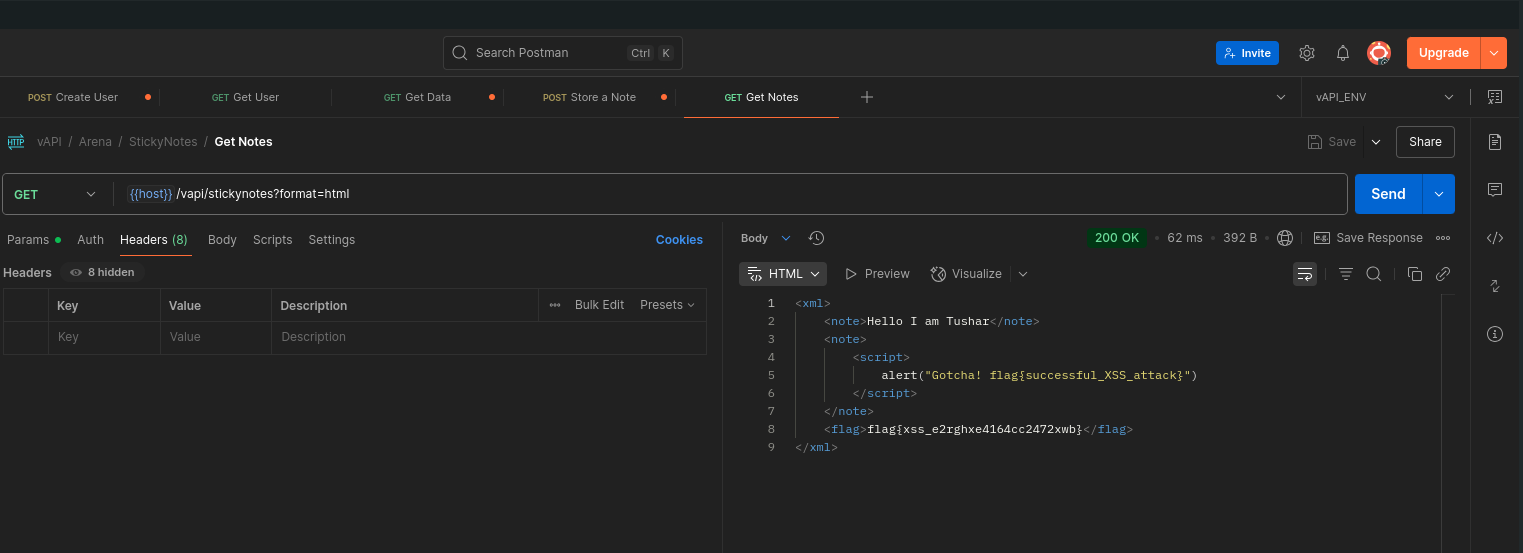This screenshot has width=1523, height=553.
Task: Expand the Save options chevron
Action: [1376, 142]
